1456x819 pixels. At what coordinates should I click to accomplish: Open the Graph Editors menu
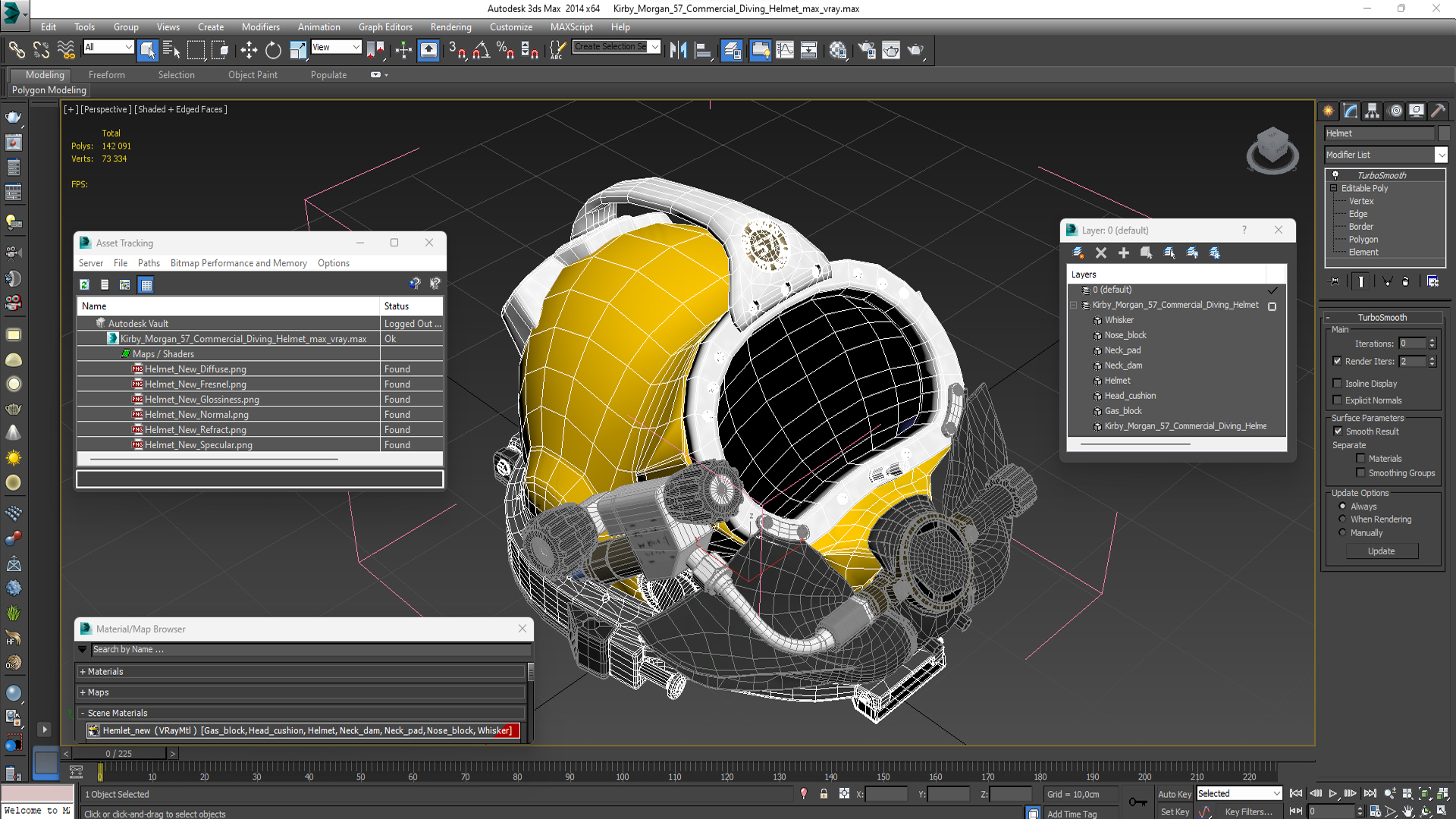(385, 27)
